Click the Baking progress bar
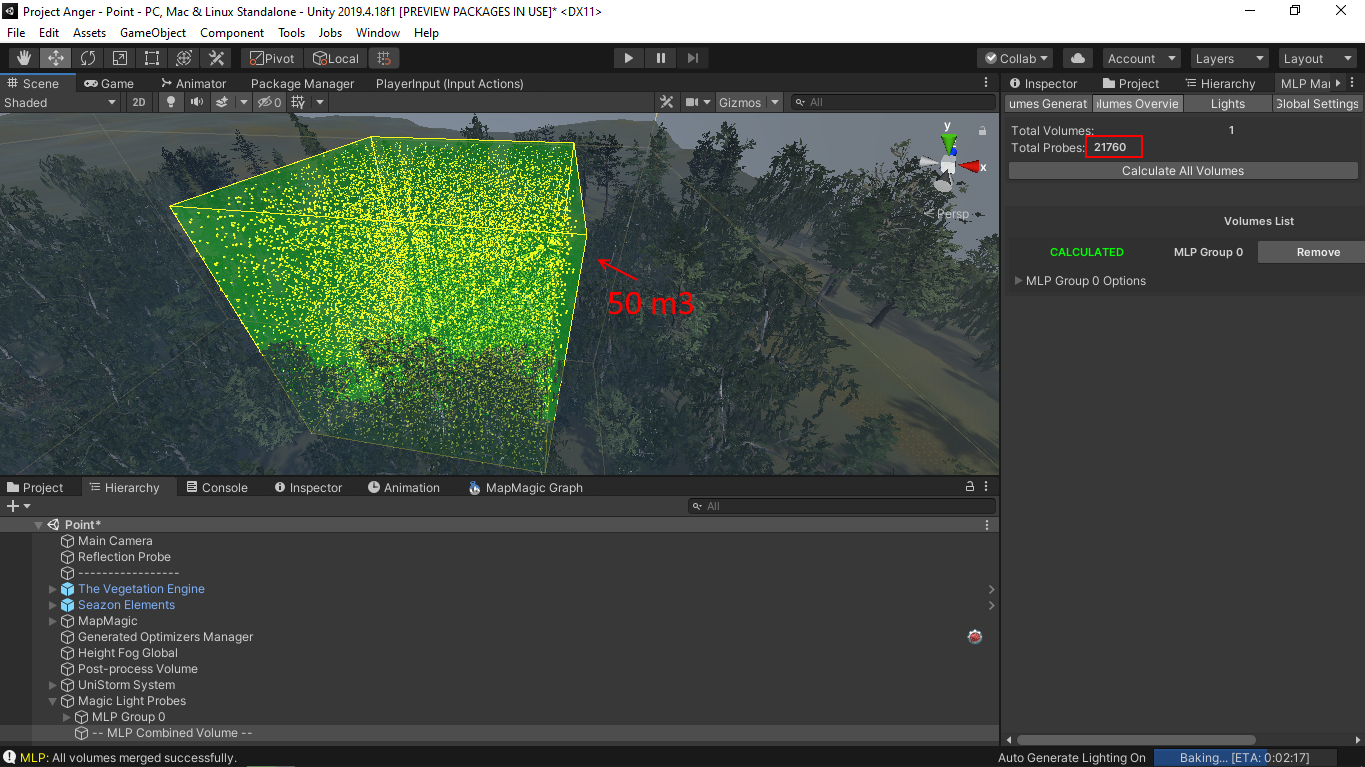1365x767 pixels. 1245,758
